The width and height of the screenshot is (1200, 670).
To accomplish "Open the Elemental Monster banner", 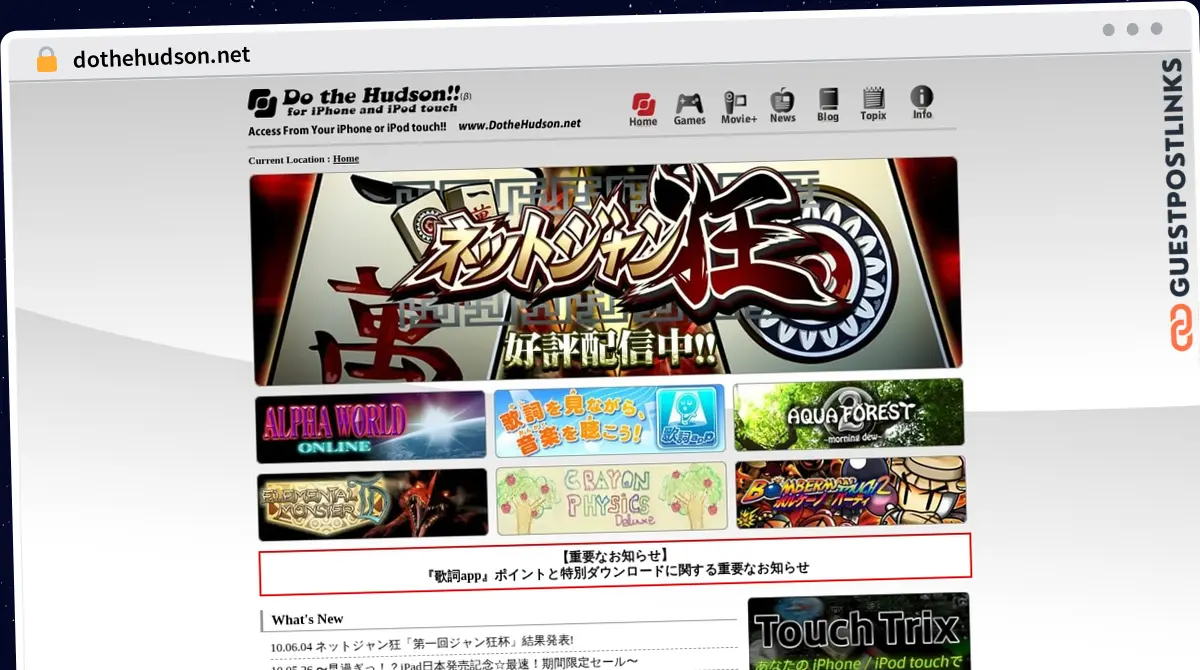I will 372,504.
